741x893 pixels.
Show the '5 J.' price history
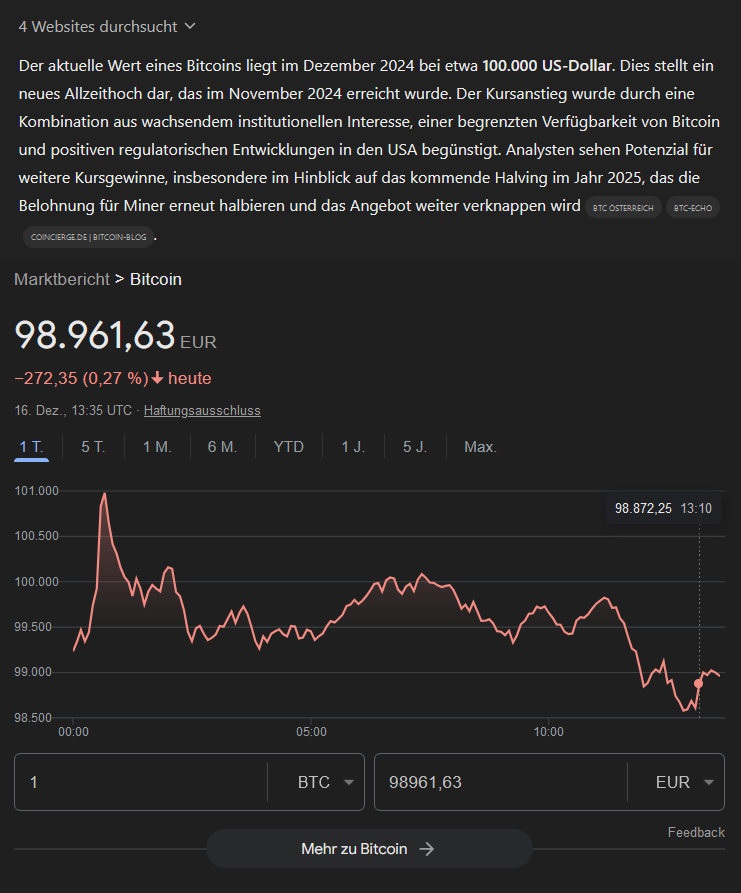coord(415,446)
